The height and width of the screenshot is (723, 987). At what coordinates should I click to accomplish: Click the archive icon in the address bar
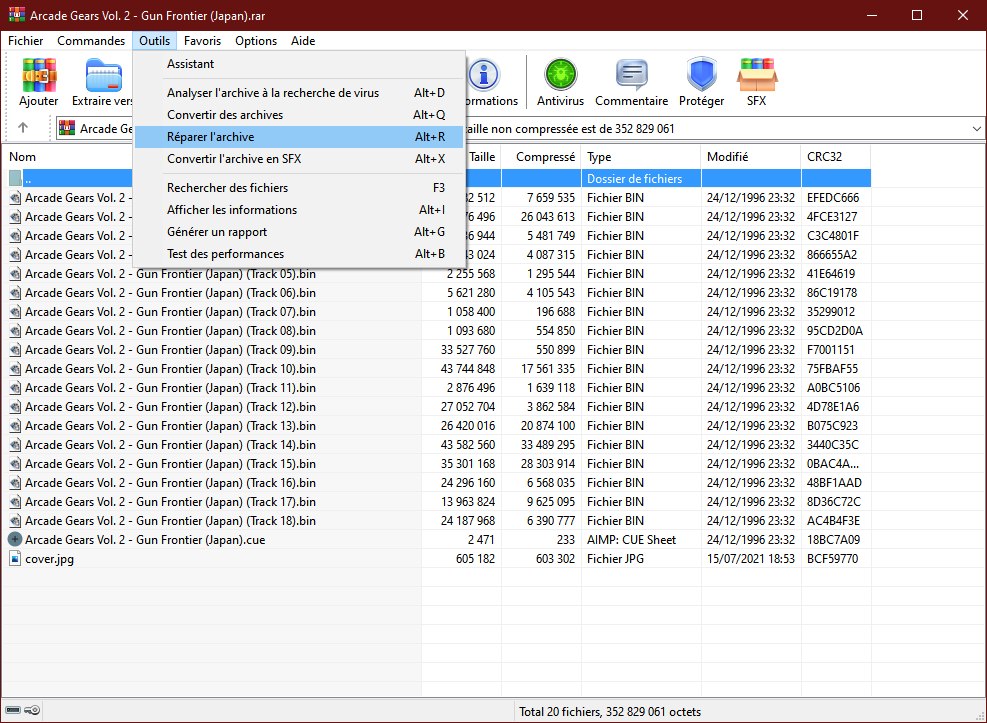coord(67,128)
